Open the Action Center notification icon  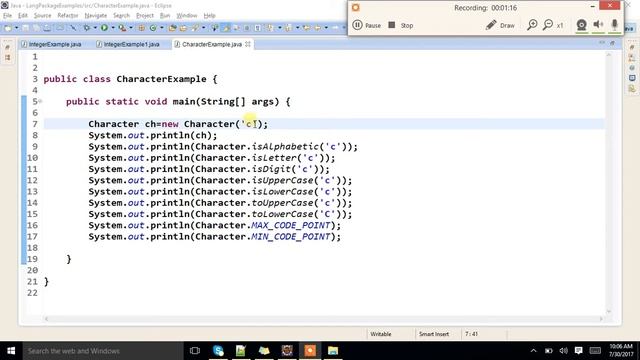tap(578, 351)
